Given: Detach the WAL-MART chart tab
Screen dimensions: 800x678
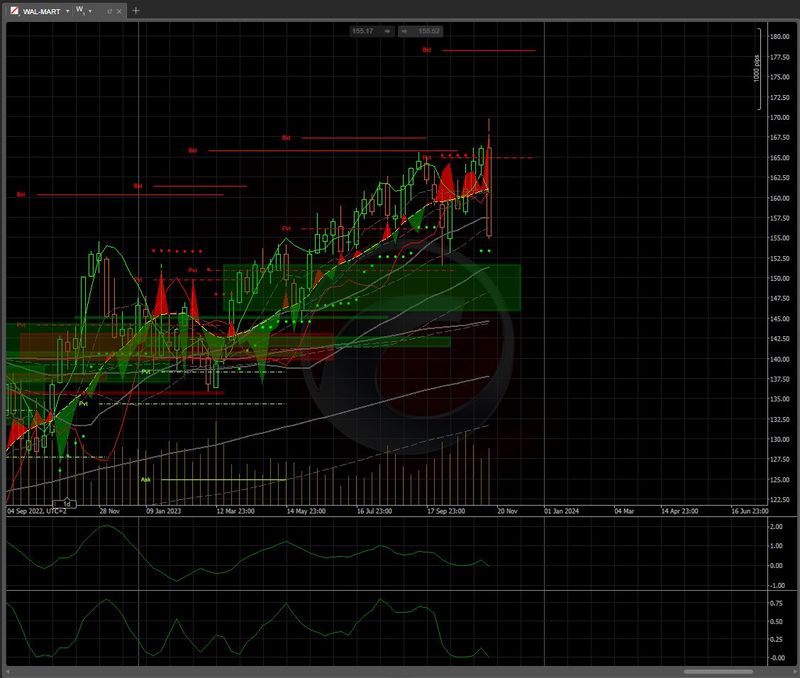Looking at the screenshot, I should coord(109,10).
